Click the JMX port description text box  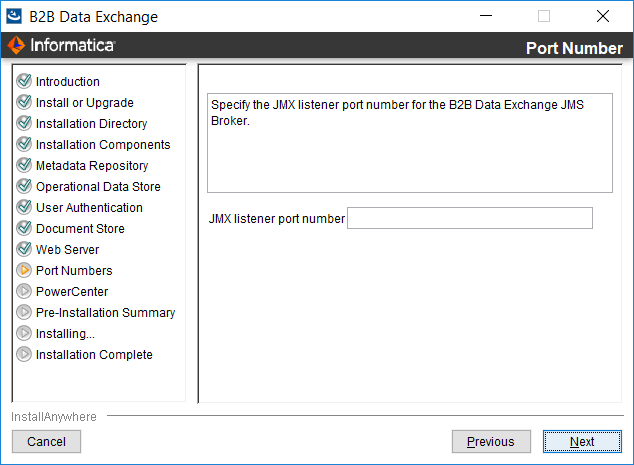pyautogui.click(x=410, y=143)
